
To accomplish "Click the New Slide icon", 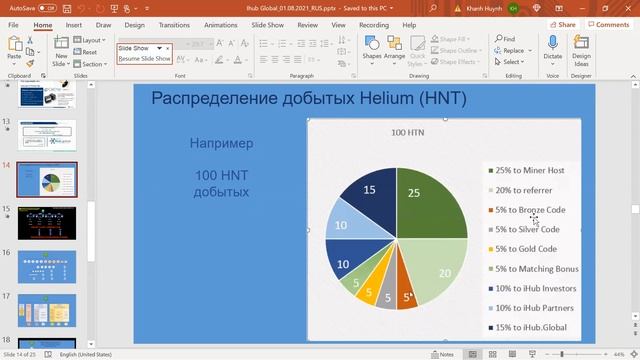I will pyautogui.click(x=61, y=42).
